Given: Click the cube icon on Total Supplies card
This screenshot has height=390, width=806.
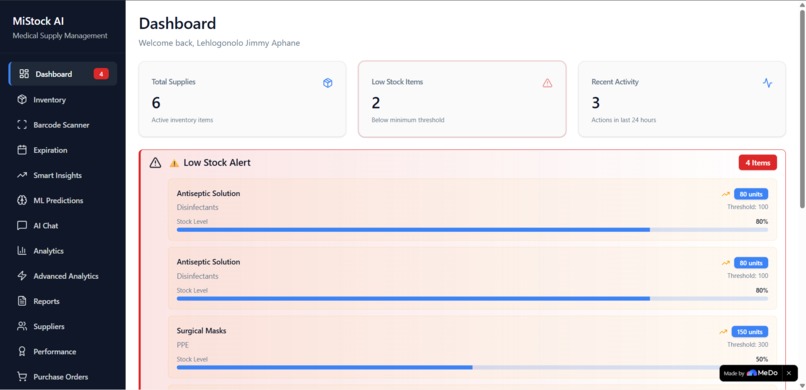Looking at the screenshot, I should point(327,83).
